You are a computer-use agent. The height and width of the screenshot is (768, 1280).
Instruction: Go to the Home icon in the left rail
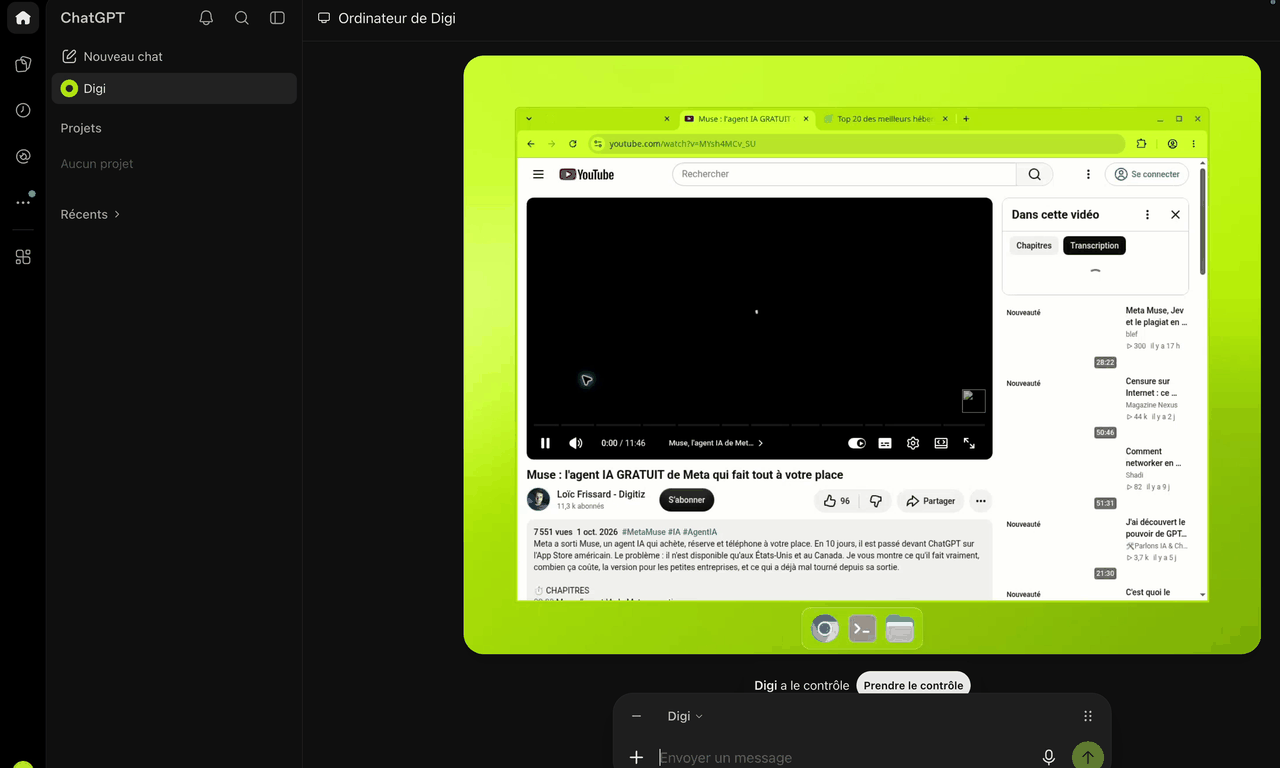(x=23, y=18)
